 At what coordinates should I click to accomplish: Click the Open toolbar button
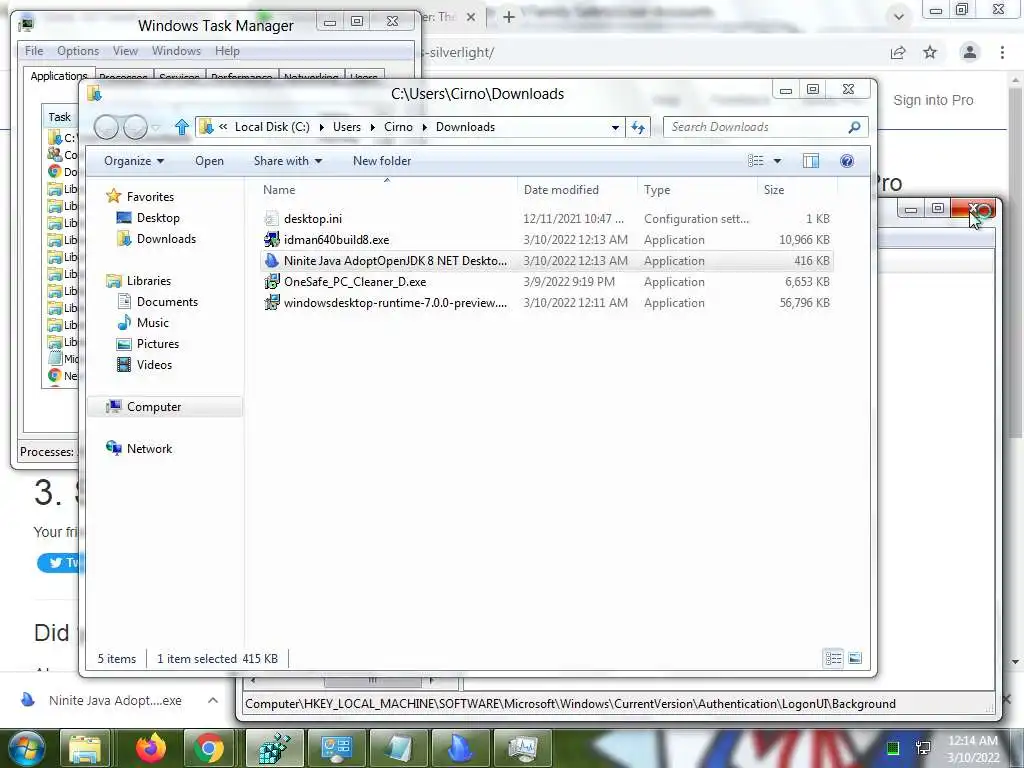pos(209,161)
